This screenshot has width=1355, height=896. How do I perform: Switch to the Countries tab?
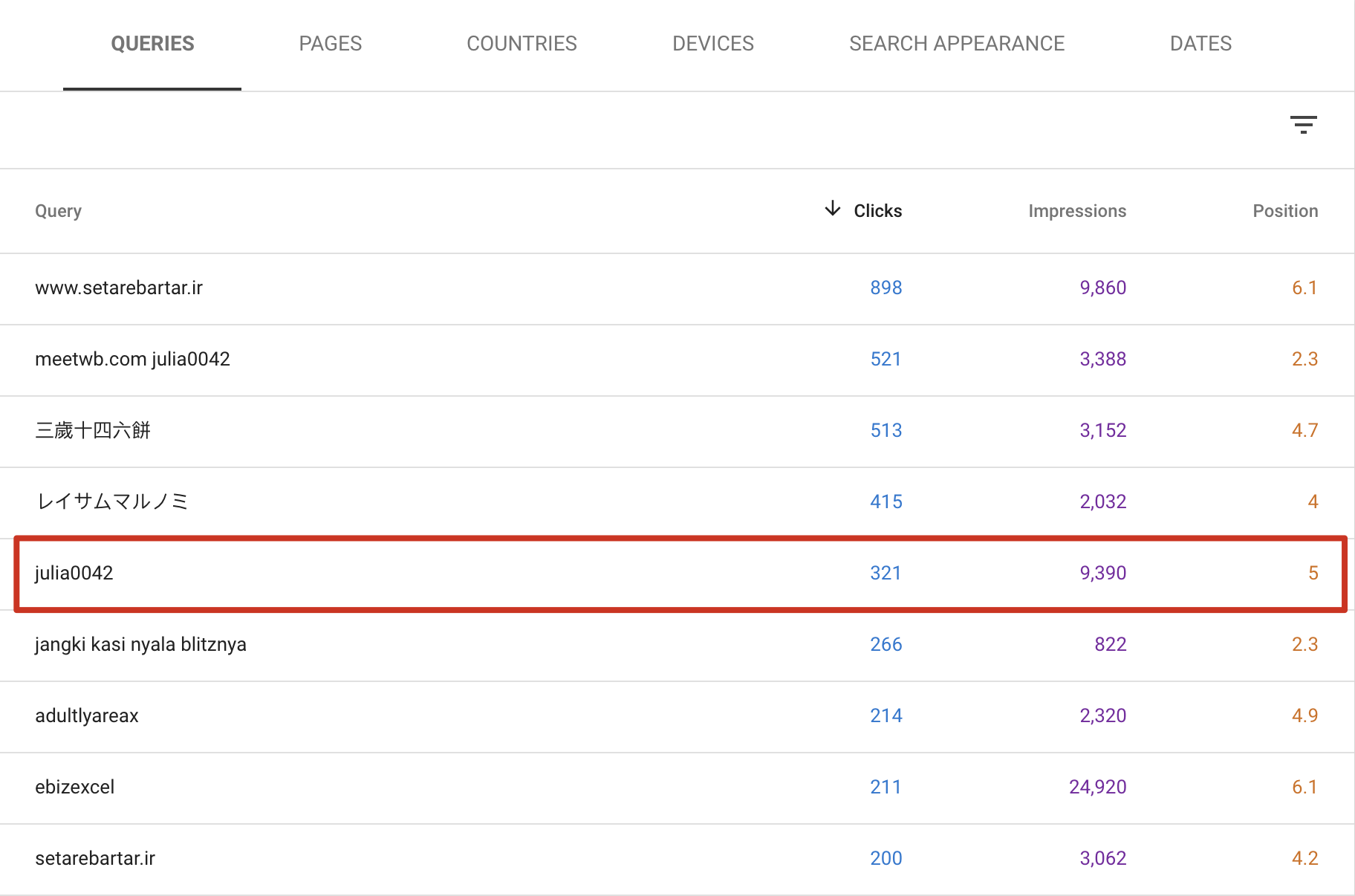[x=521, y=44]
